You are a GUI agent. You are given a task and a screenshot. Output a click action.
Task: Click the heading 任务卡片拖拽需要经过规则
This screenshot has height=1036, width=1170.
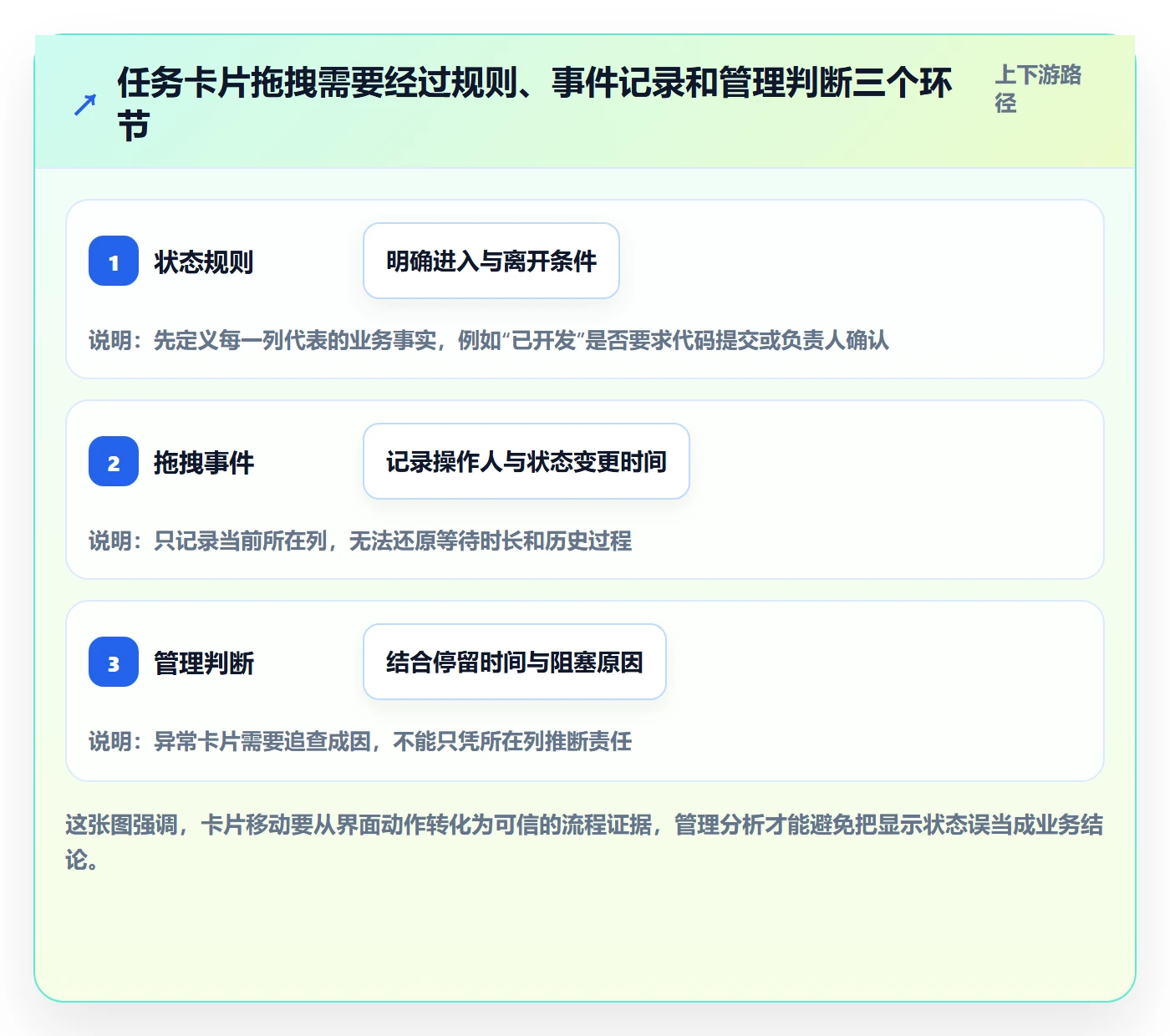pos(535,104)
